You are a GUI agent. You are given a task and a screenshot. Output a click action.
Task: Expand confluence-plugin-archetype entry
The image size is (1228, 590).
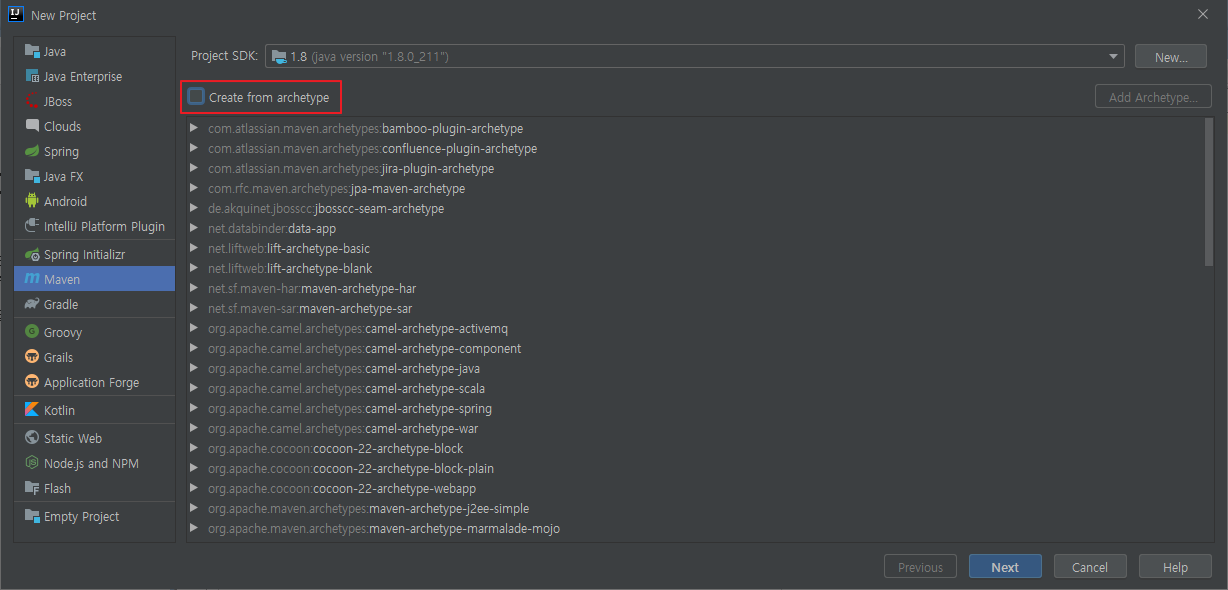tap(194, 148)
